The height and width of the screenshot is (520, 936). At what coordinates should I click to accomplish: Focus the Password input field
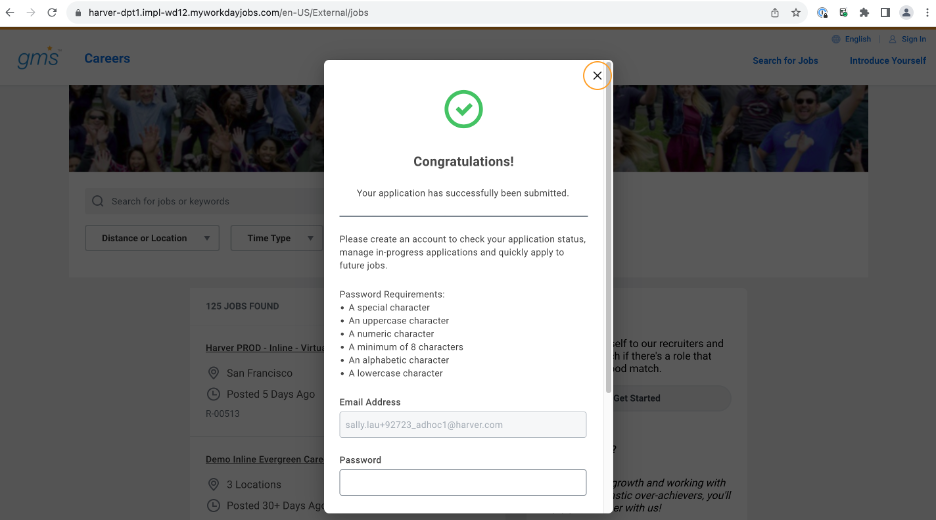pos(463,482)
